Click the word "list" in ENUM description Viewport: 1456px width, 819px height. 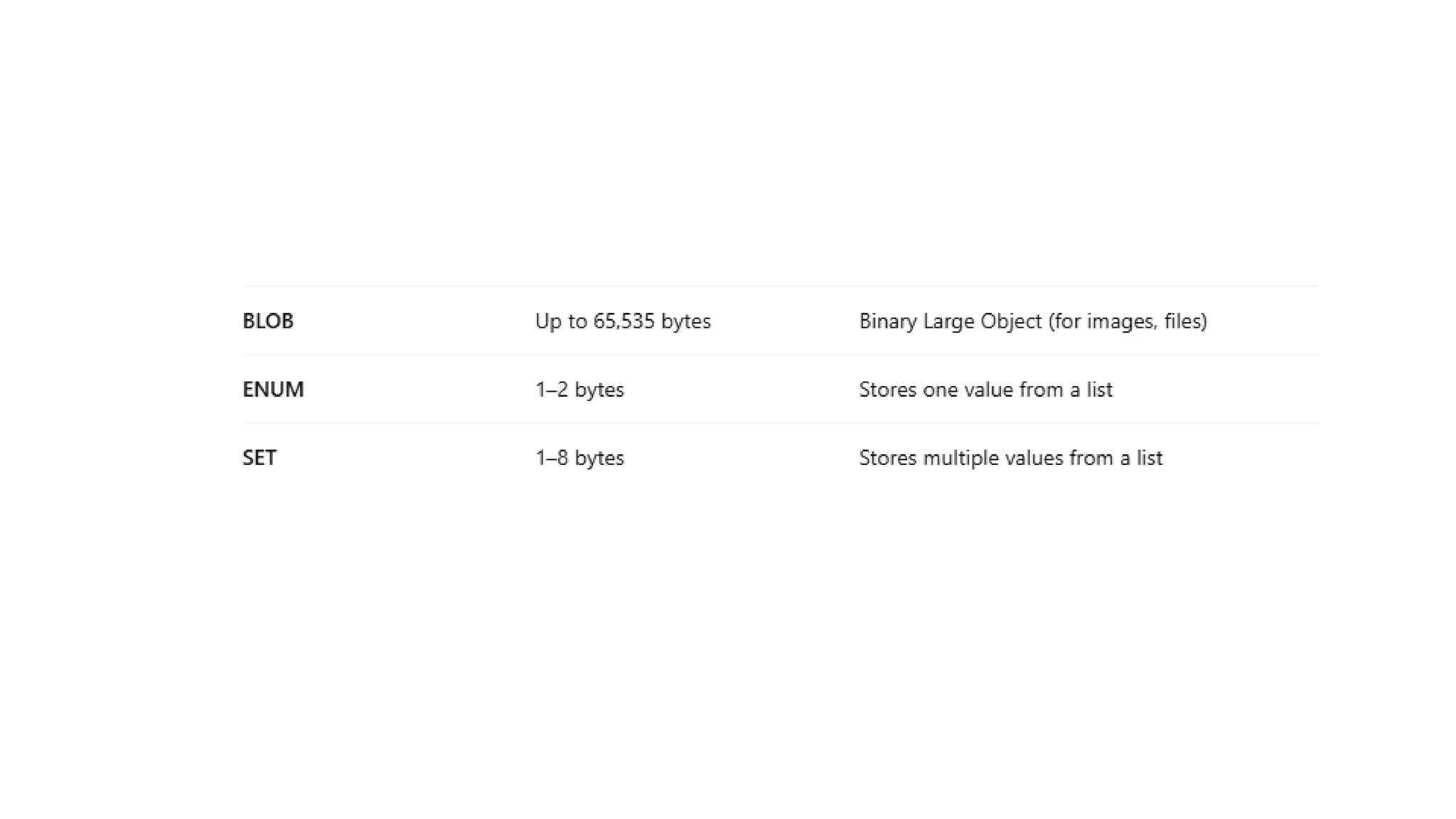[1099, 390]
